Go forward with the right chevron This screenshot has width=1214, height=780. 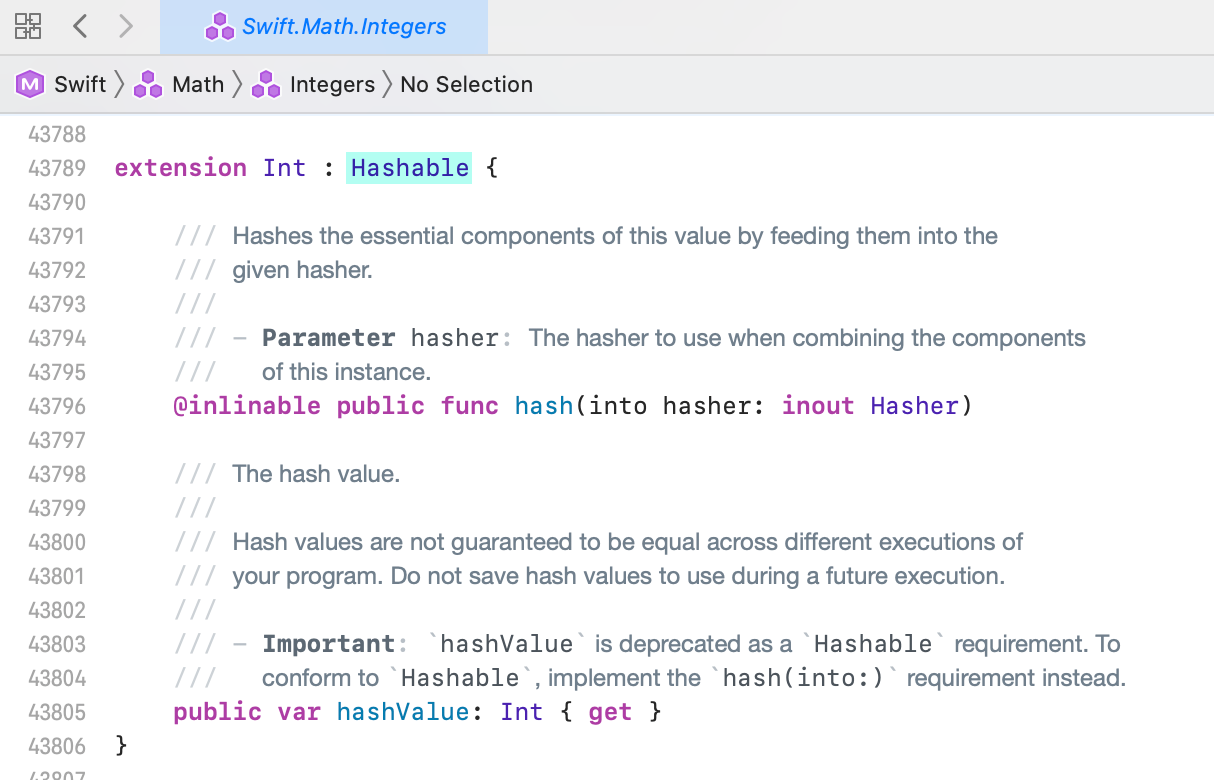(x=125, y=26)
